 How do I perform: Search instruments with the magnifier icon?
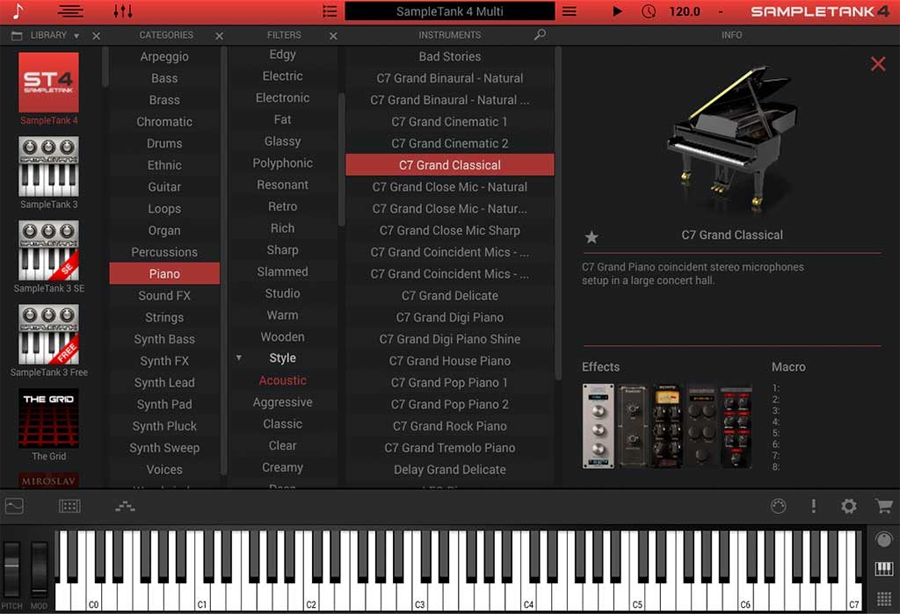click(x=540, y=35)
